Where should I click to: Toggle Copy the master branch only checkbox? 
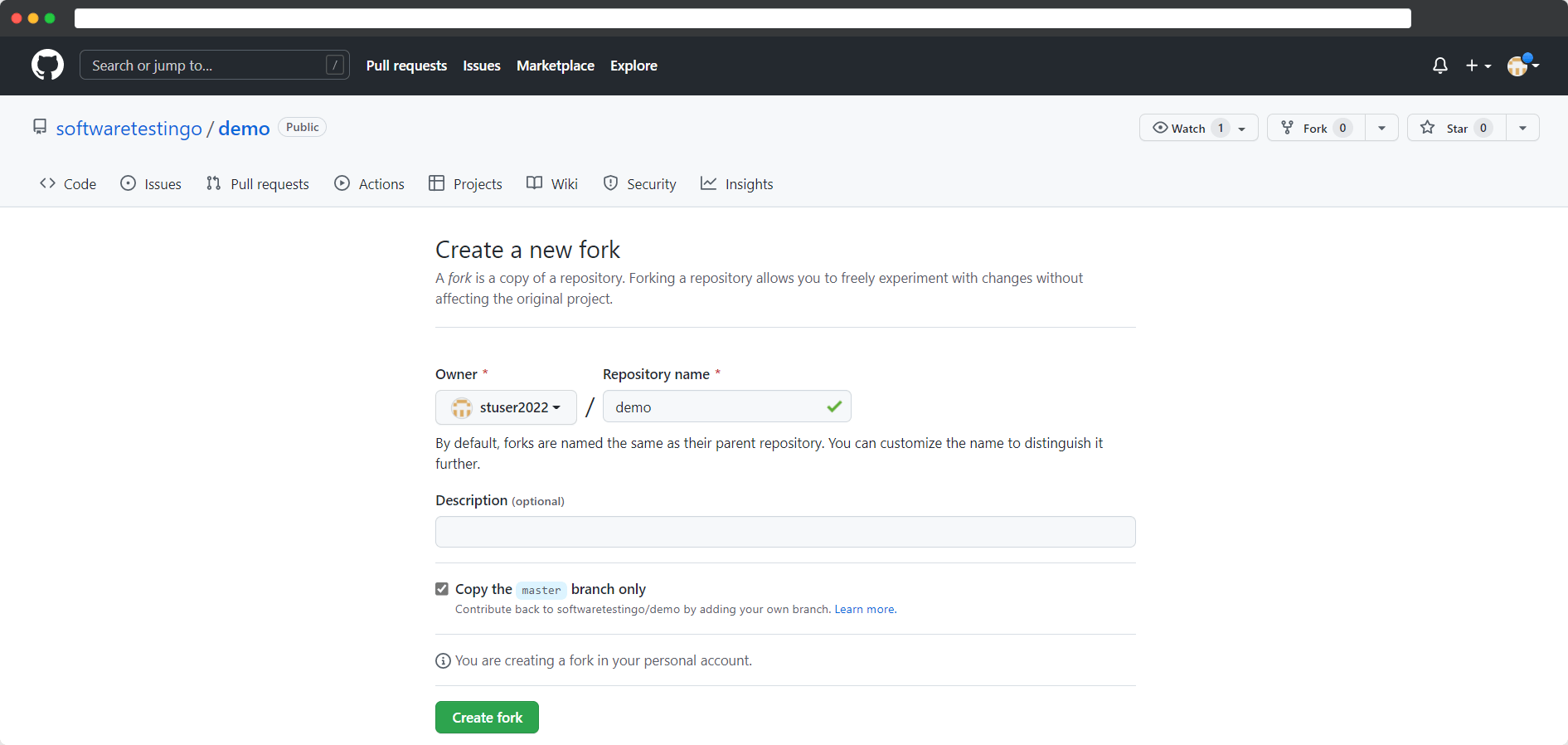pyautogui.click(x=442, y=589)
